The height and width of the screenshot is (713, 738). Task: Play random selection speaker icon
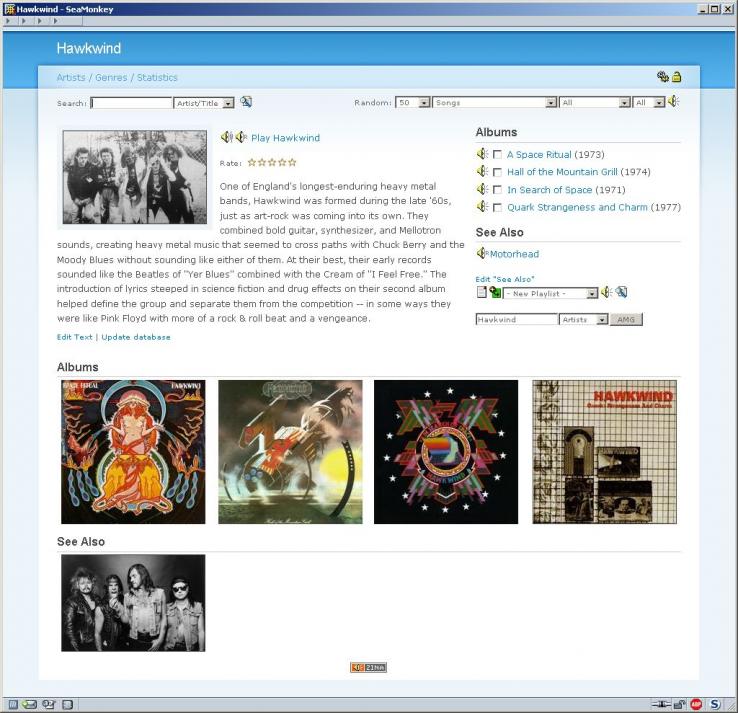coord(674,101)
